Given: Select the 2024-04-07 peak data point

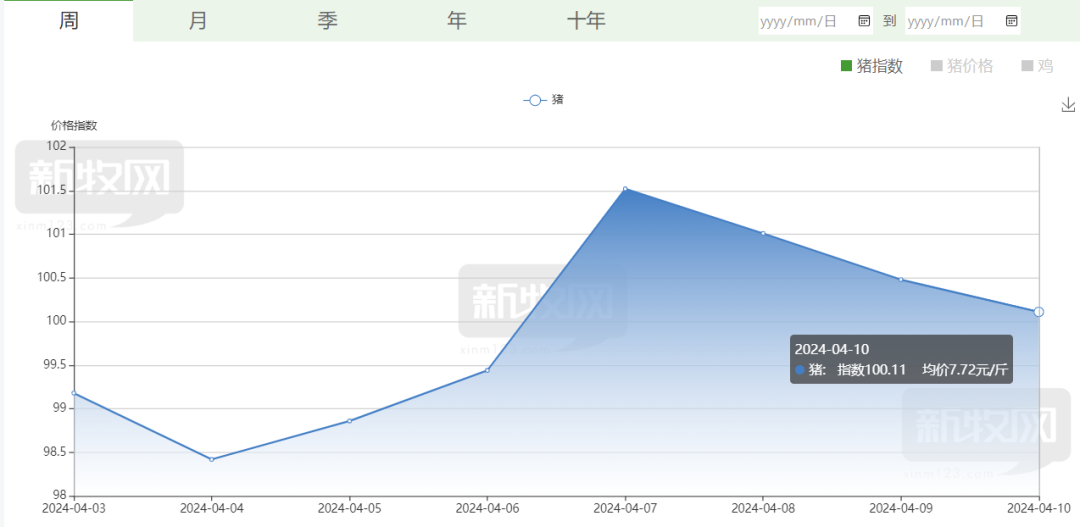Looking at the screenshot, I should (625, 189).
